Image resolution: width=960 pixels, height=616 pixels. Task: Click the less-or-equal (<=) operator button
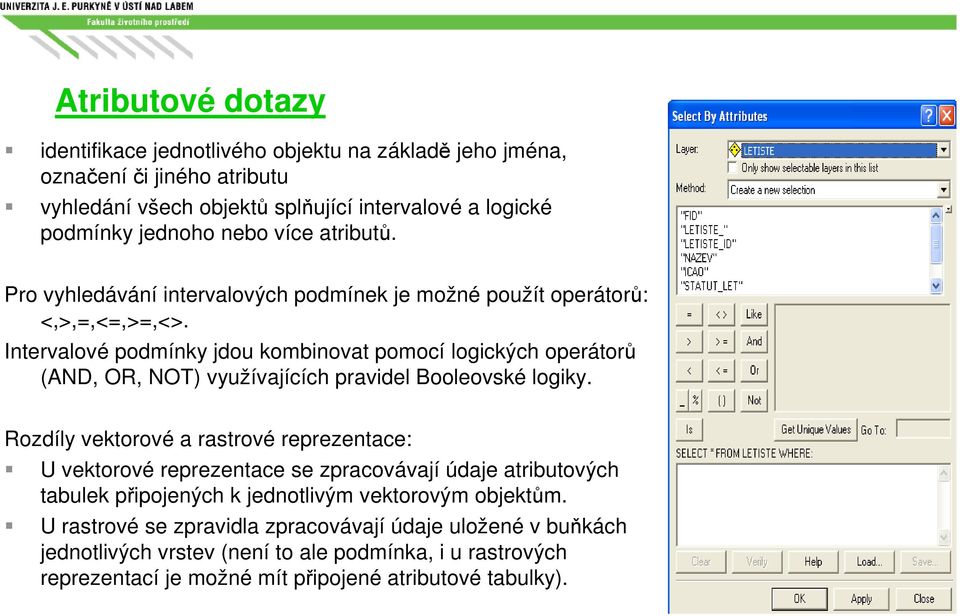(x=721, y=370)
